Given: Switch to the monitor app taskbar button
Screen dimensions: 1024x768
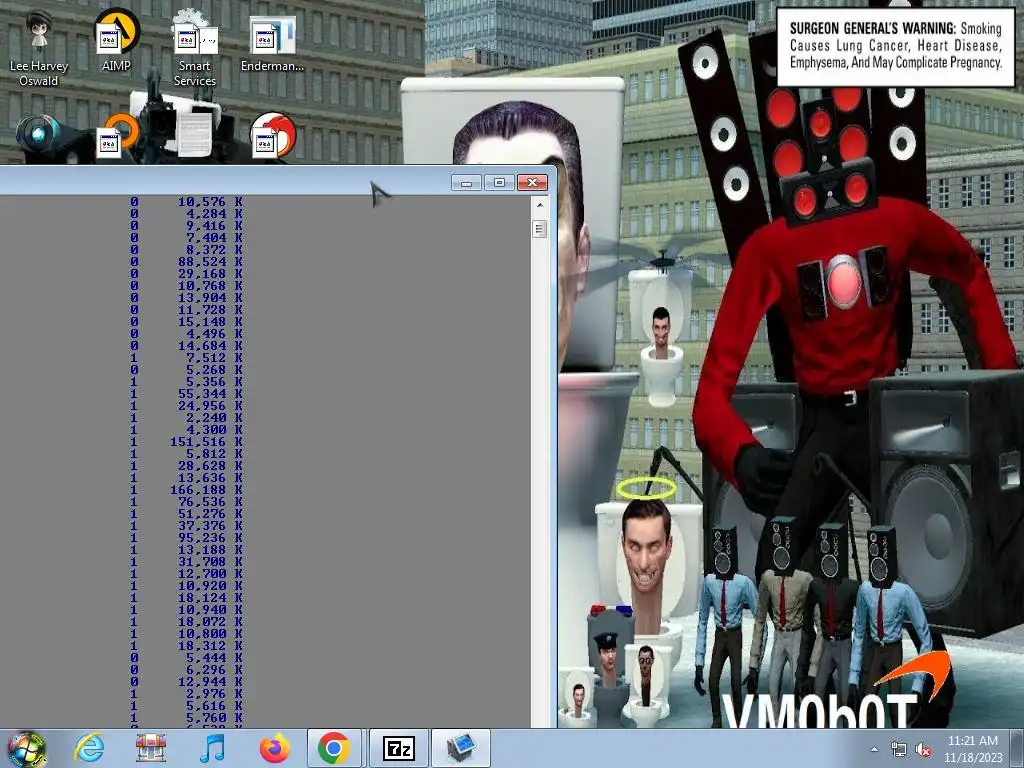Looking at the screenshot, I should (x=461, y=748).
